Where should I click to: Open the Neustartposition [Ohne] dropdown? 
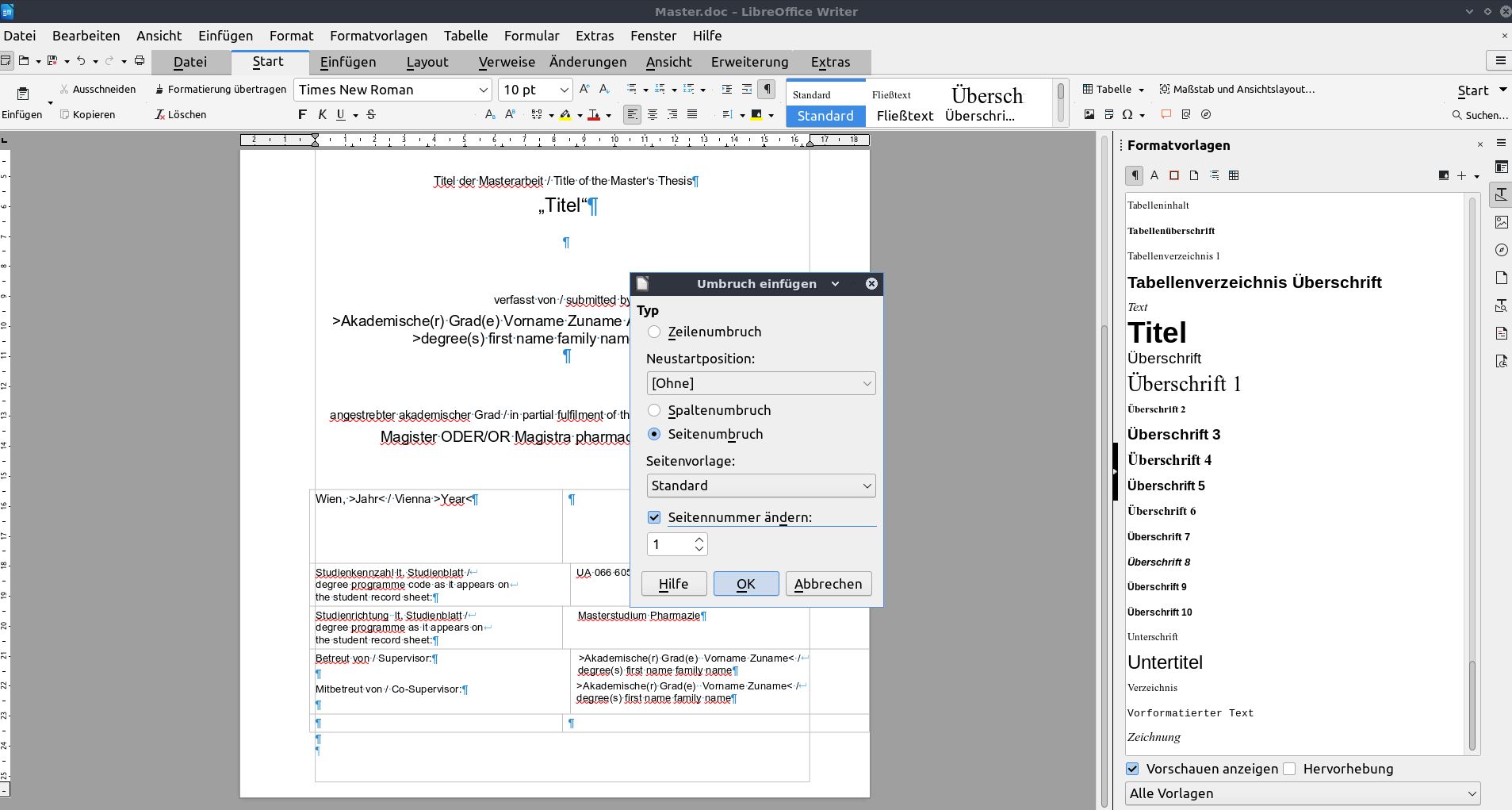point(761,383)
